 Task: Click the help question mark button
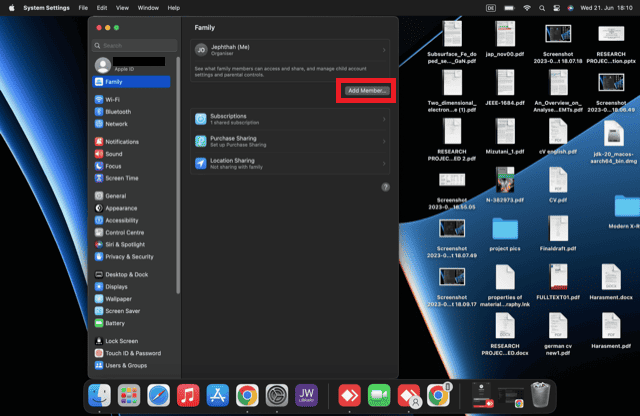pyautogui.click(x=385, y=187)
